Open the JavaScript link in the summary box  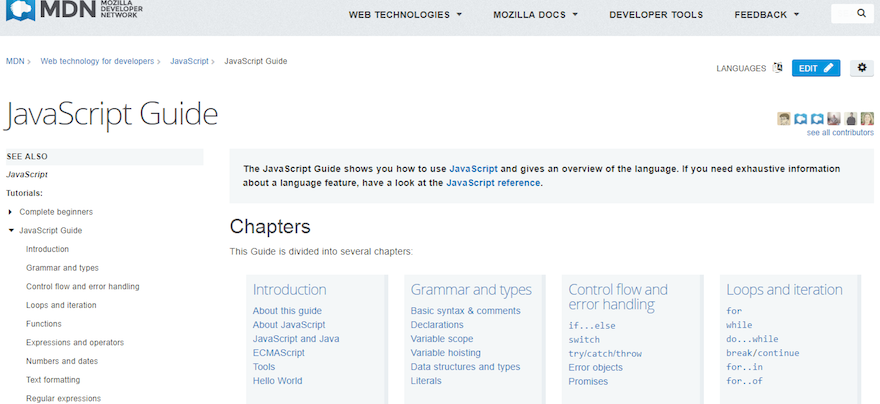click(x=473, y=168)
